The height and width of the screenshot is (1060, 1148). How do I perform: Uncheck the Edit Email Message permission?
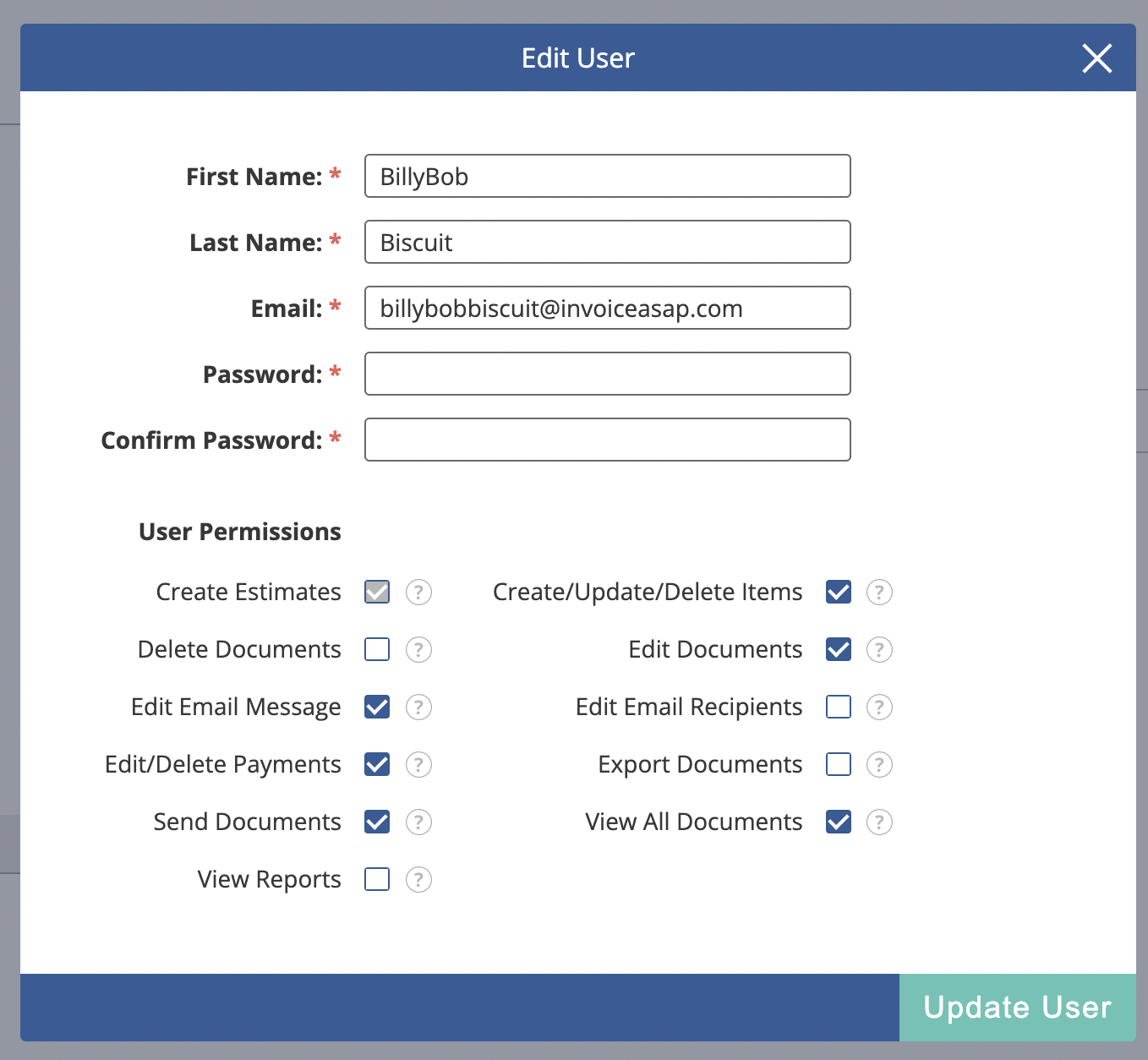(x=377, y=707)
